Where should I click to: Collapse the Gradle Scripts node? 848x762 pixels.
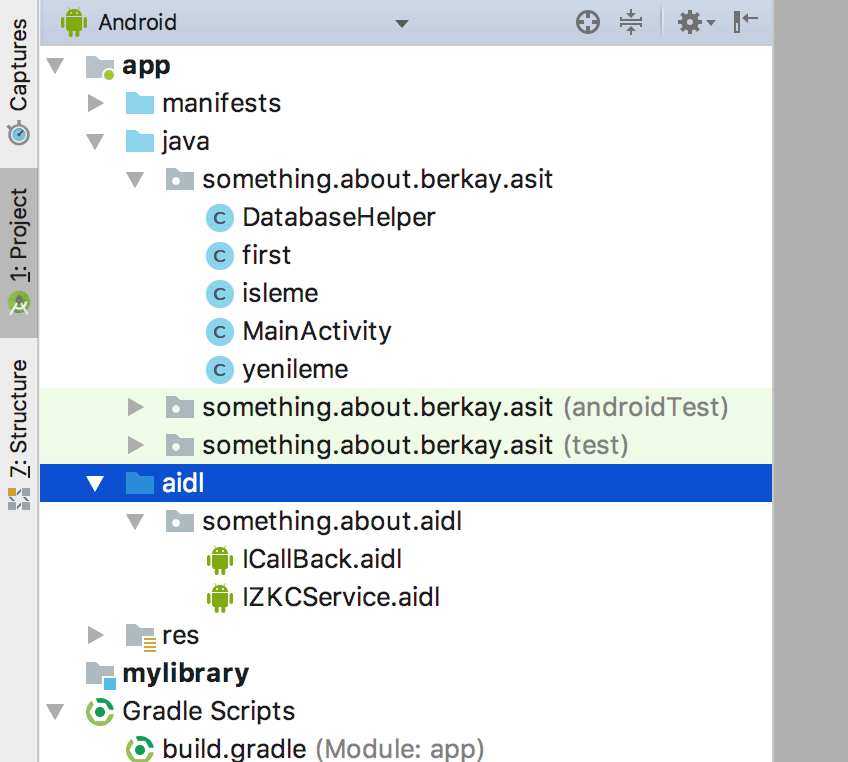(x=56, y=711)
